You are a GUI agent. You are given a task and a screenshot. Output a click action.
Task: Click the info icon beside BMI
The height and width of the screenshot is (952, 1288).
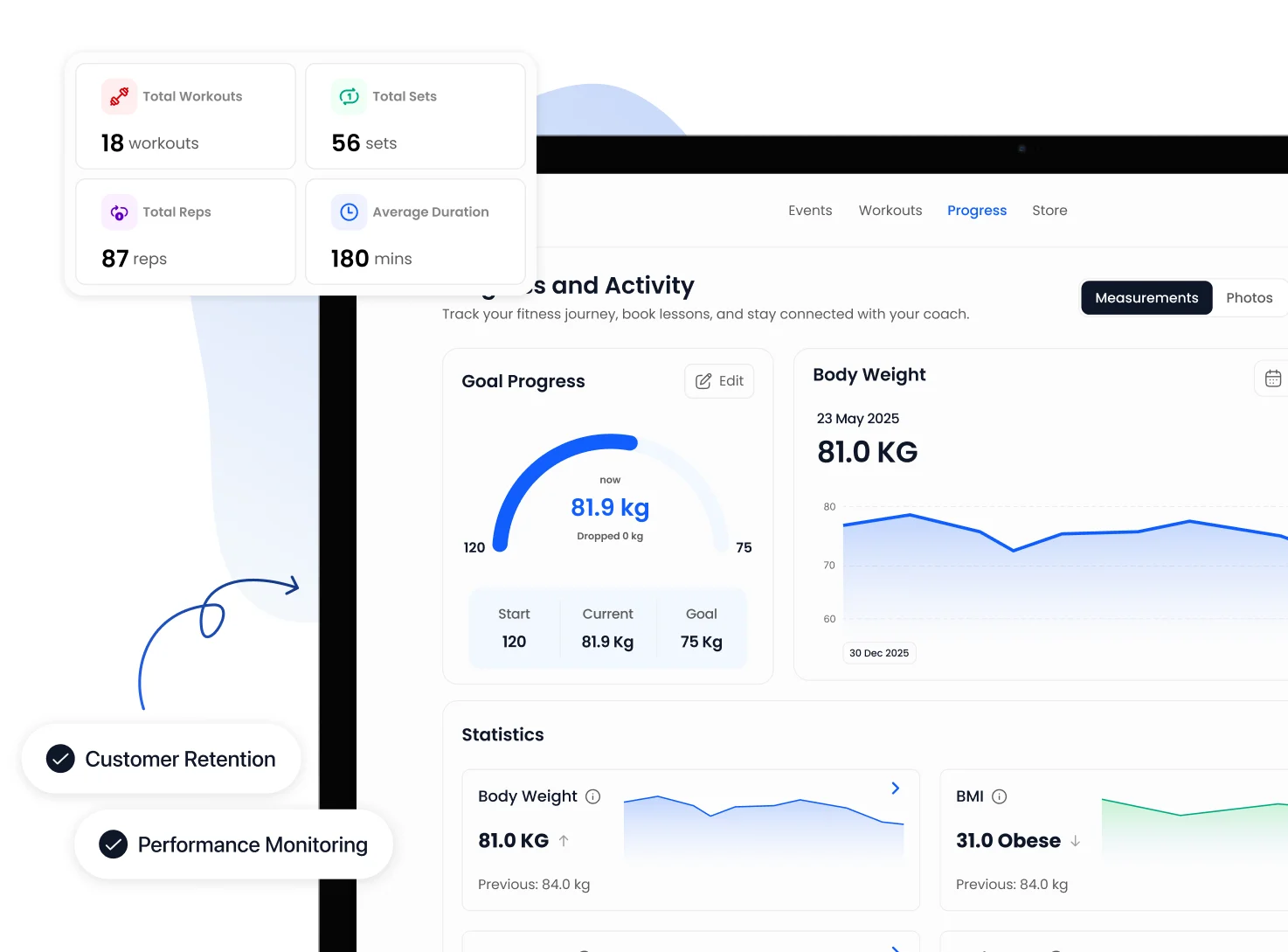(x=1000, y=796)
